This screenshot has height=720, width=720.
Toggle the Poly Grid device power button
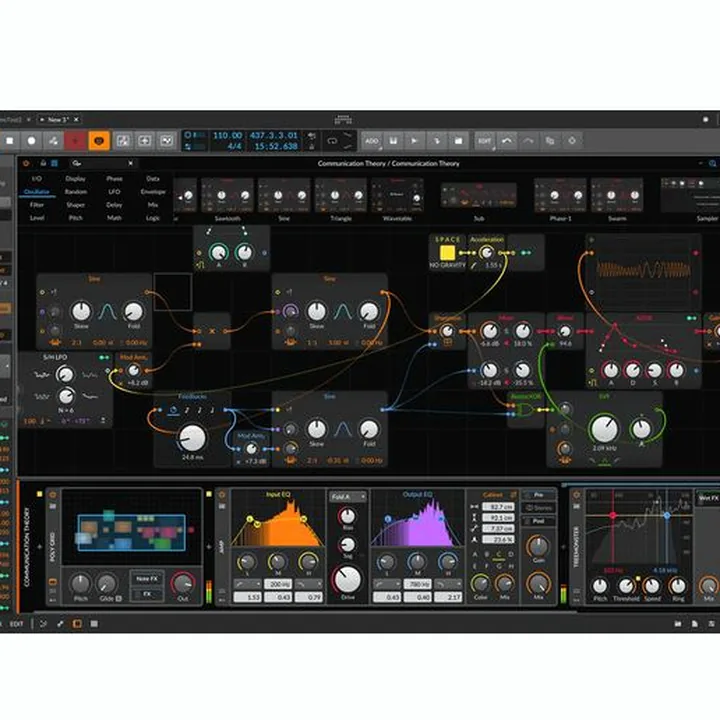coord(52,495)
